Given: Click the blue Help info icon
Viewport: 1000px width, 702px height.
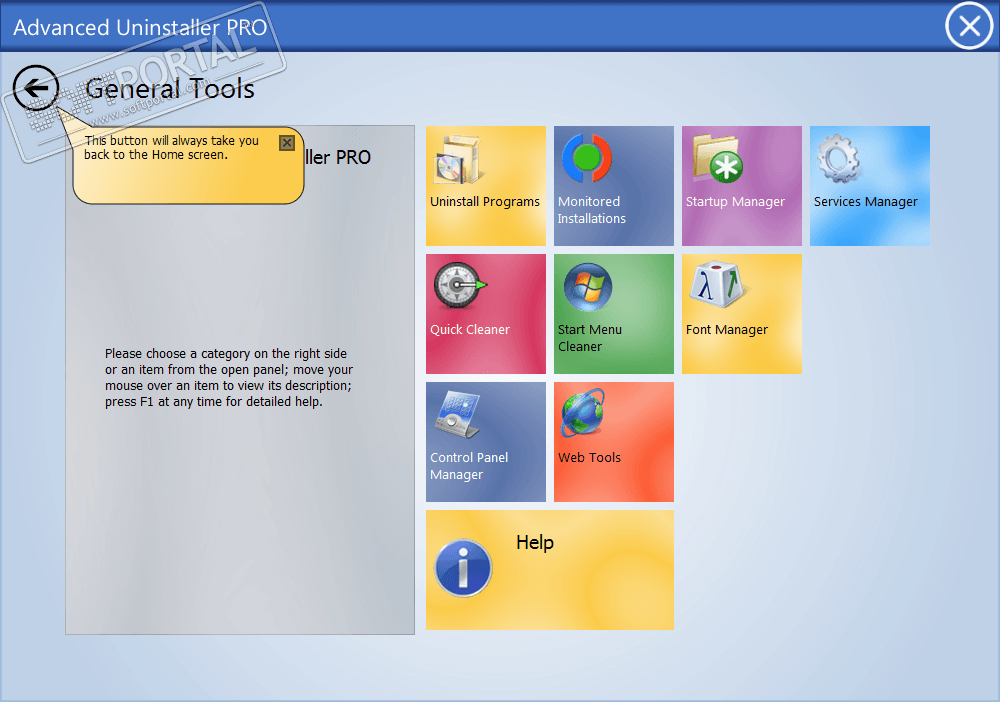Looking at the screenshot, I should click(463, 568).
